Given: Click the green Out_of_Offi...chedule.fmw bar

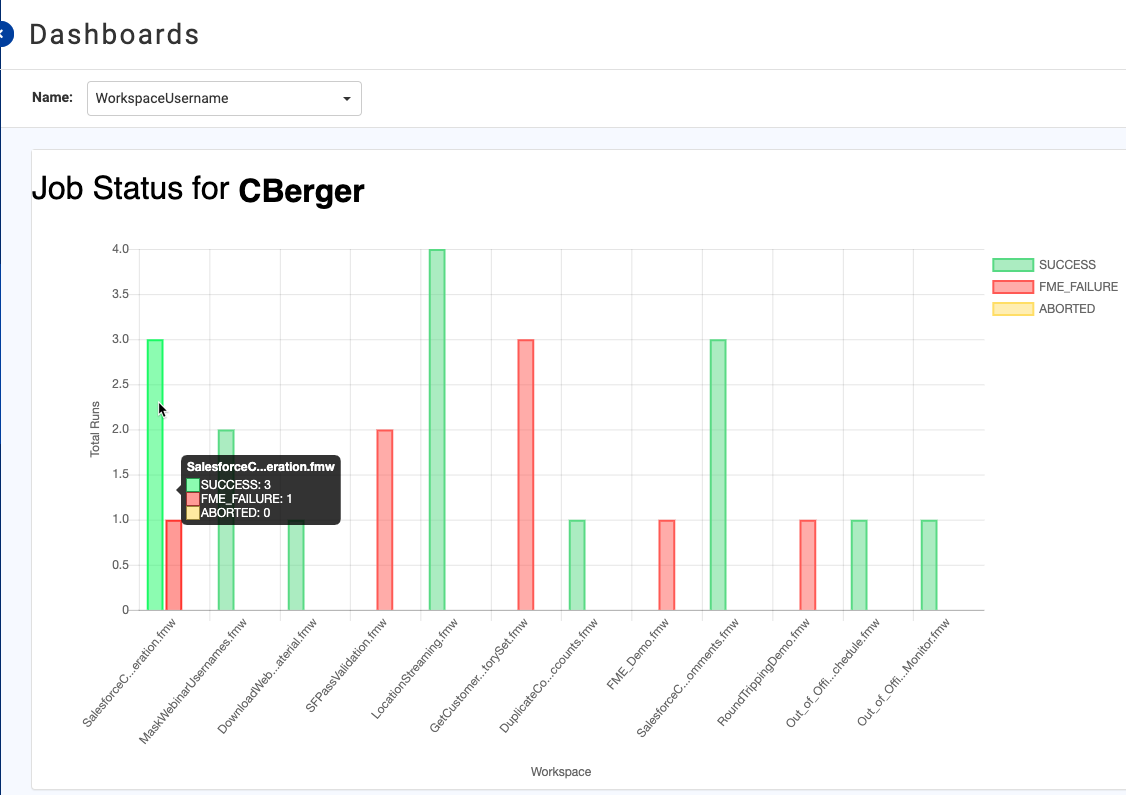Looking at the screenshot, I should (x=859, y=565).
